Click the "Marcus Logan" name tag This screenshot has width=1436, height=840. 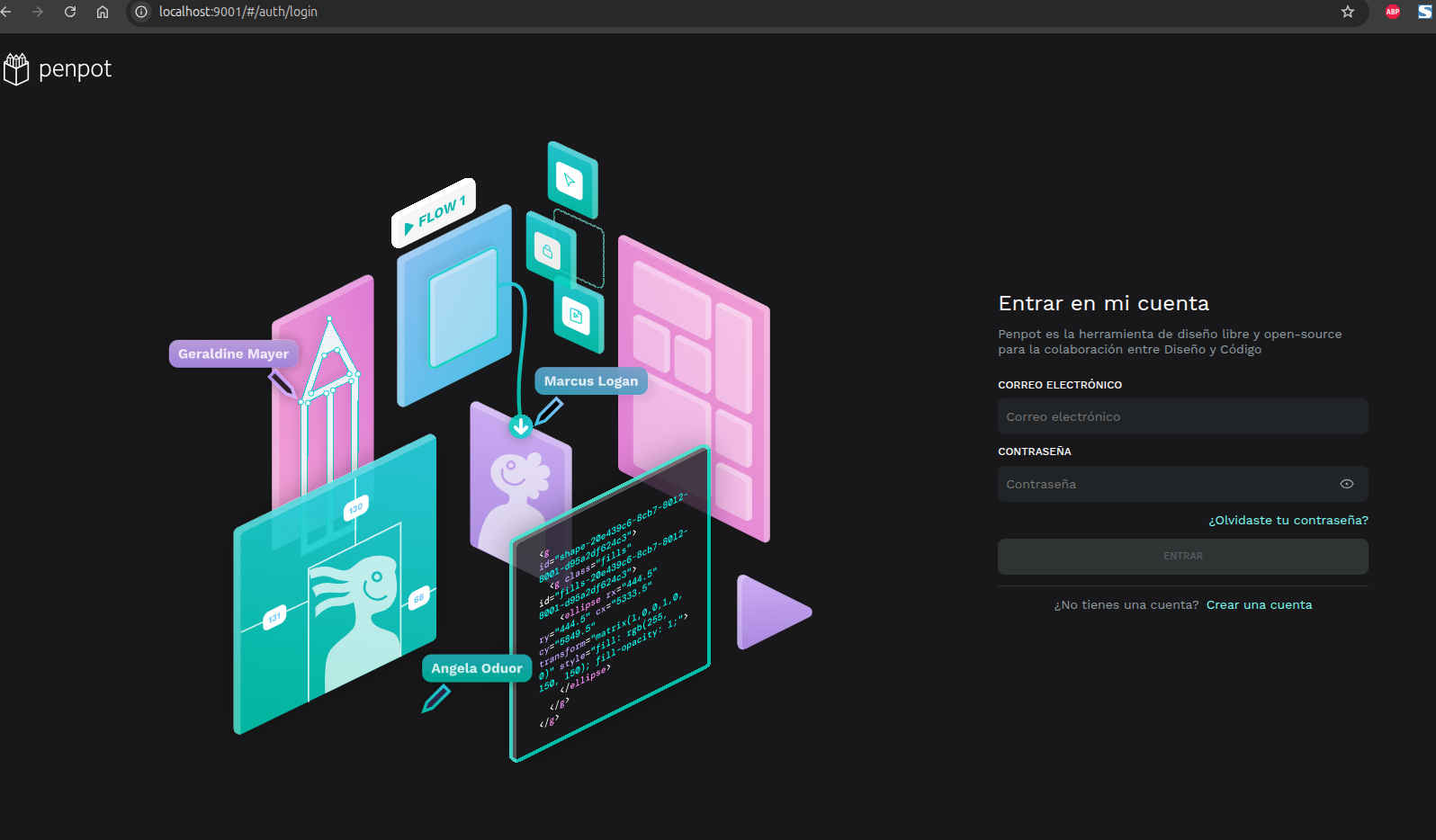pos(590,380)
